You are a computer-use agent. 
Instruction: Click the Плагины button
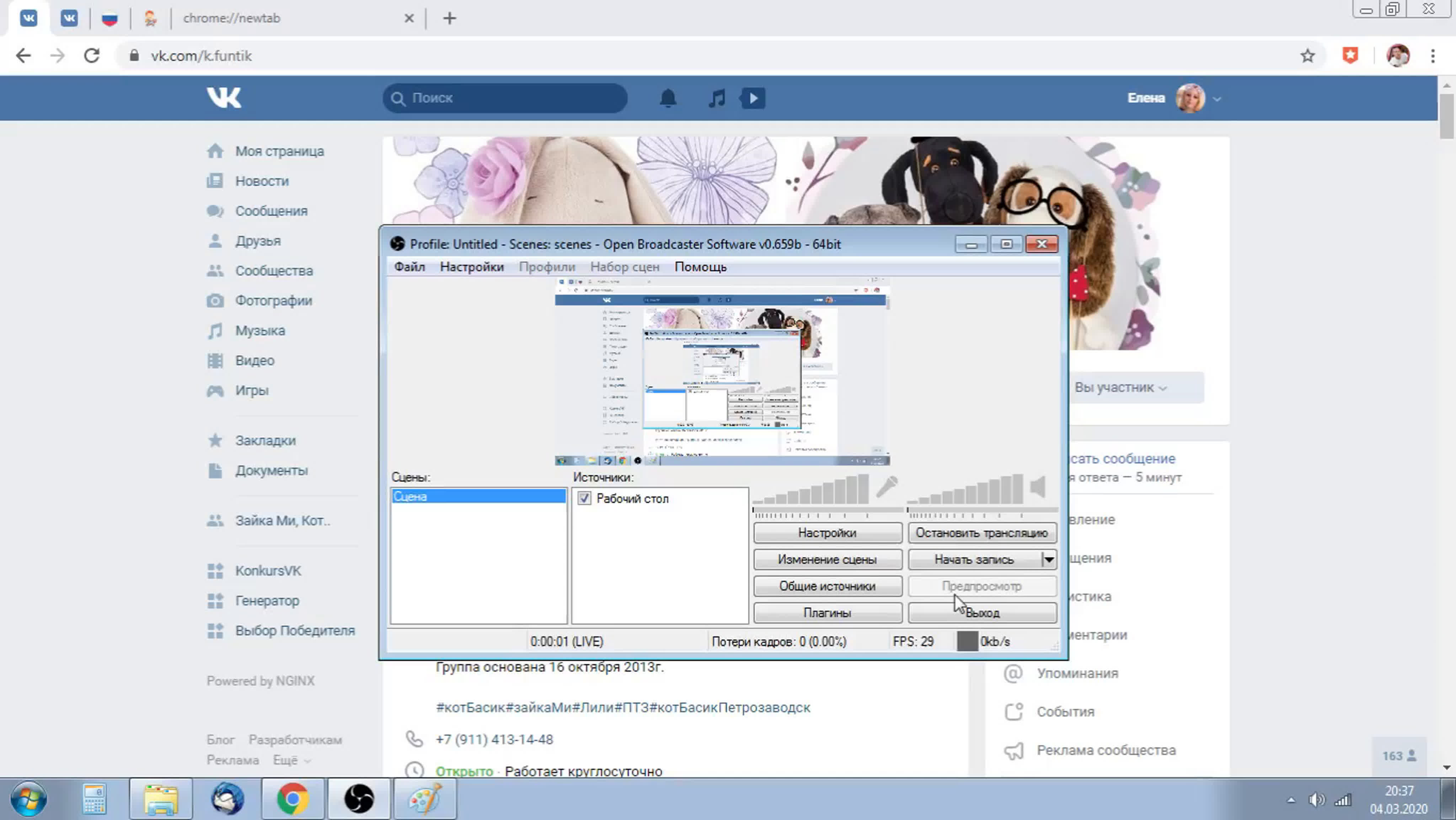pyautogui.click(x=827, y=612)
